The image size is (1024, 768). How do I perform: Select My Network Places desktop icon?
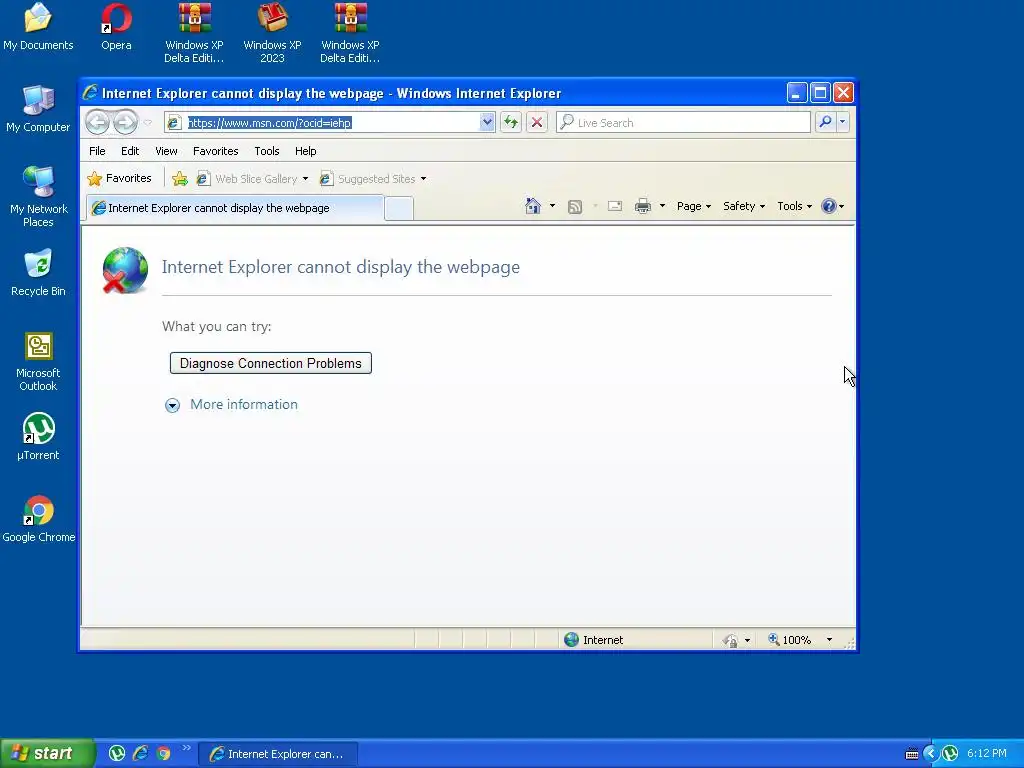coord(38,196)
